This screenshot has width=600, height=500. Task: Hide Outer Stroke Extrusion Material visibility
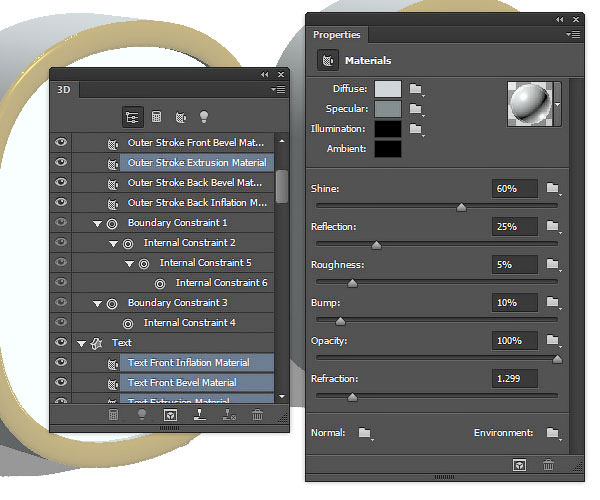pyautogui.click(x=61, y=162)
